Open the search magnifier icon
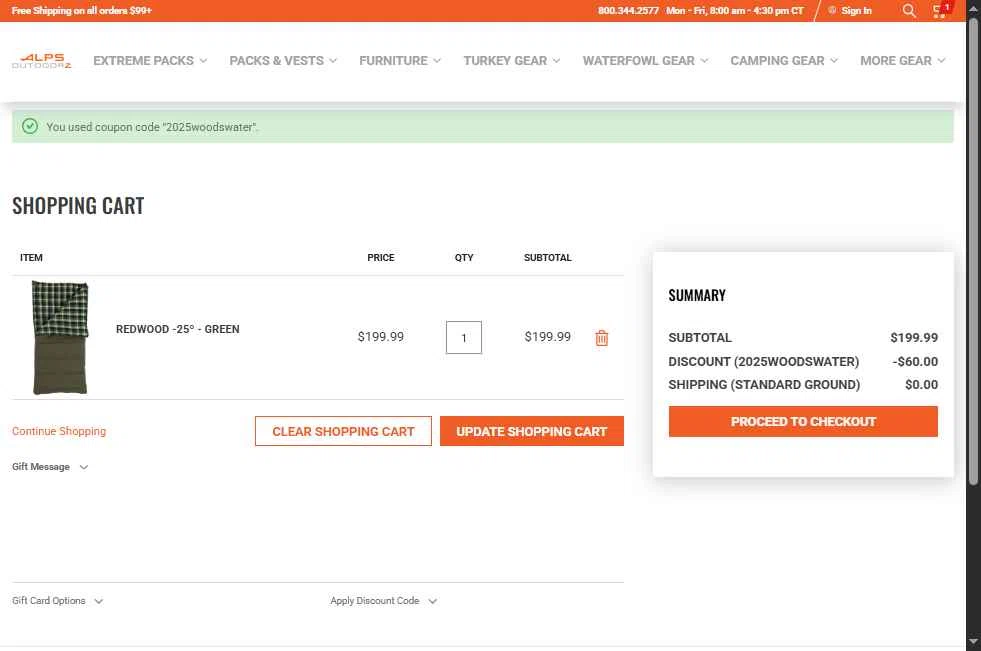Screen dimensions: 981x651 coord(909,11)
